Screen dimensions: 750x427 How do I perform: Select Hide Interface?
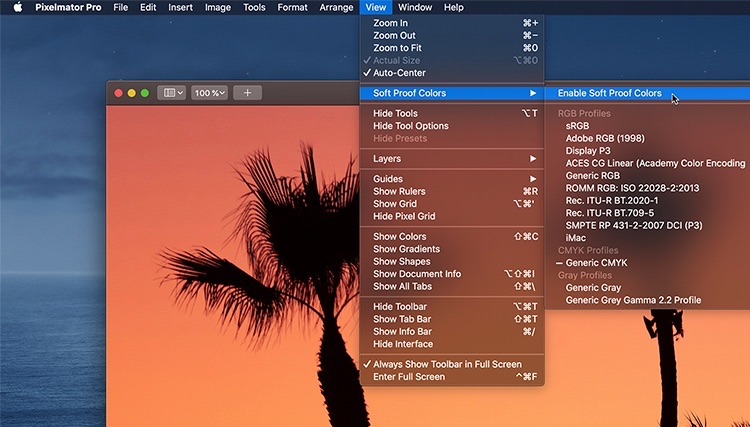(452, 344)
